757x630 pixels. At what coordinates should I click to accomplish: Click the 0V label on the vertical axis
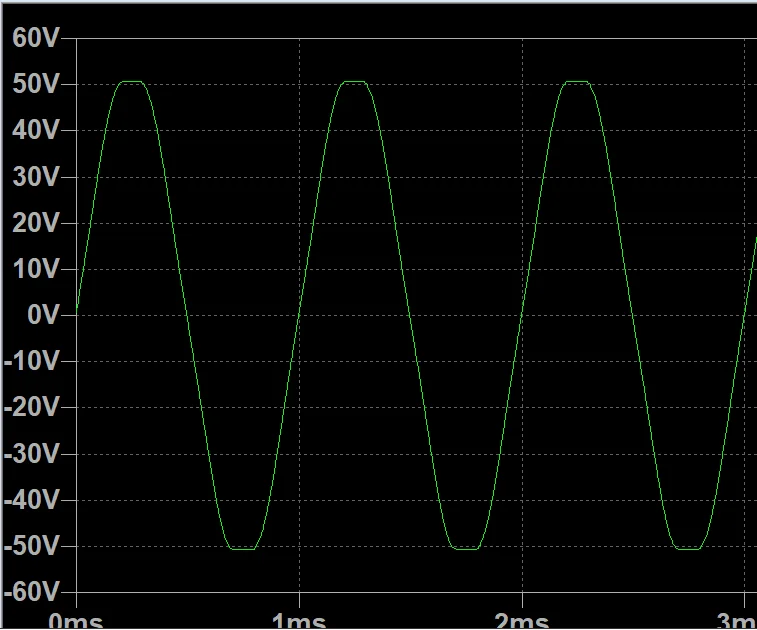click(x=43, y=315)
